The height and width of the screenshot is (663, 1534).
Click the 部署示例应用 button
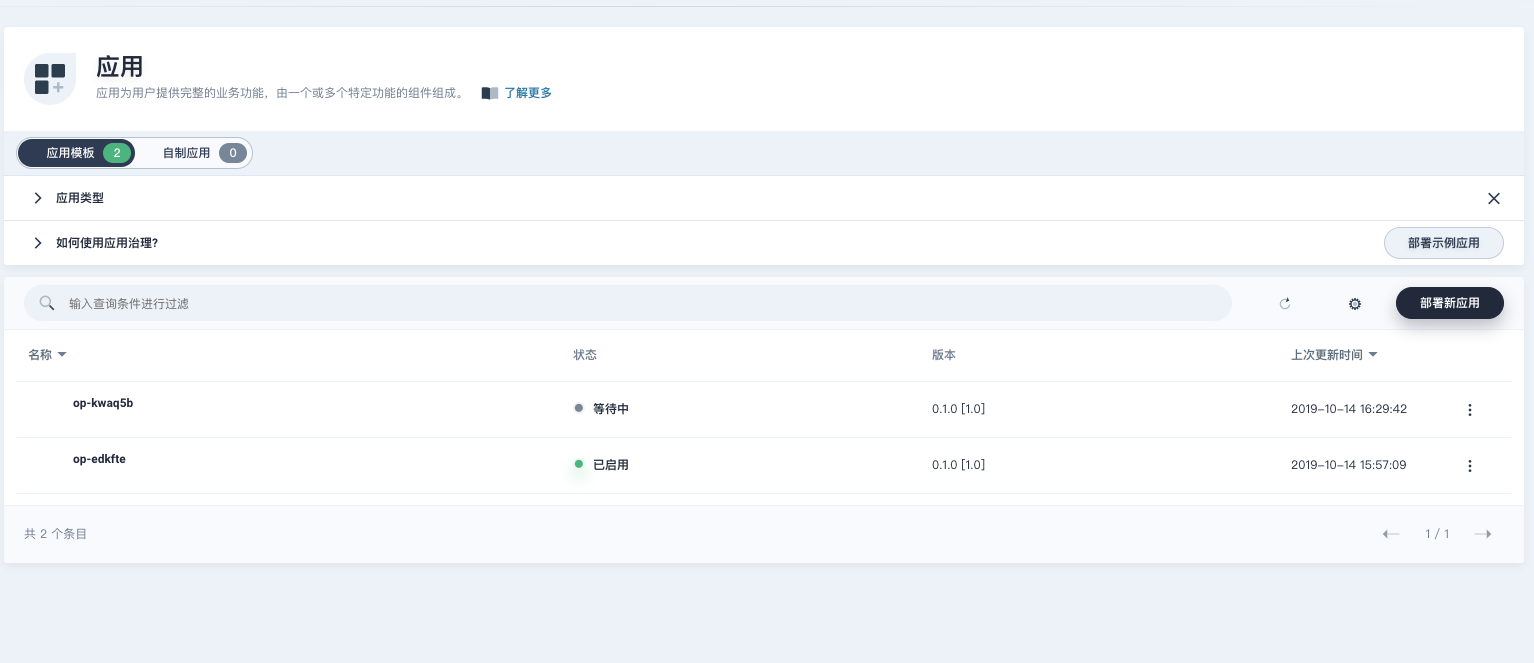tap(1443, 243)
